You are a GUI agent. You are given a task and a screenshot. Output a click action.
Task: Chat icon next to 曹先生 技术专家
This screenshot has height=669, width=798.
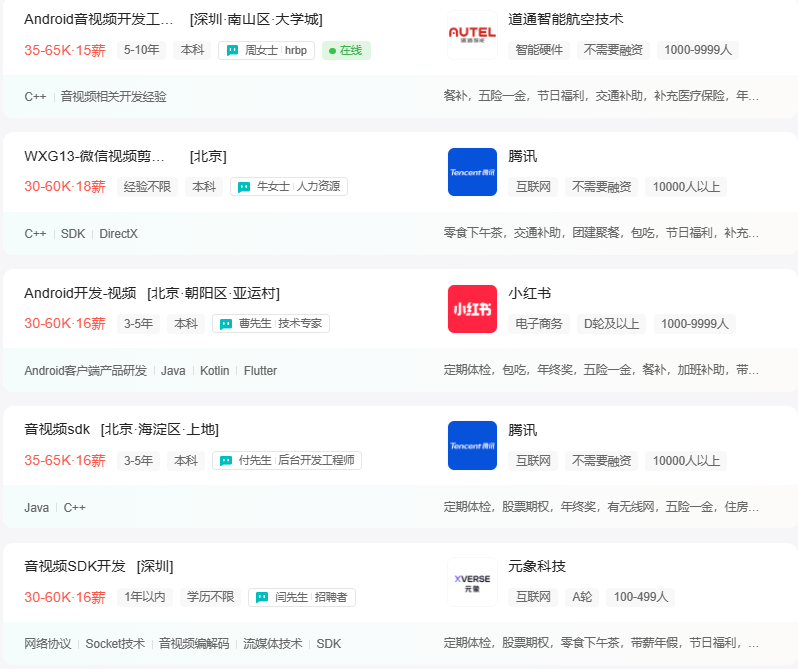click(226, 324)
